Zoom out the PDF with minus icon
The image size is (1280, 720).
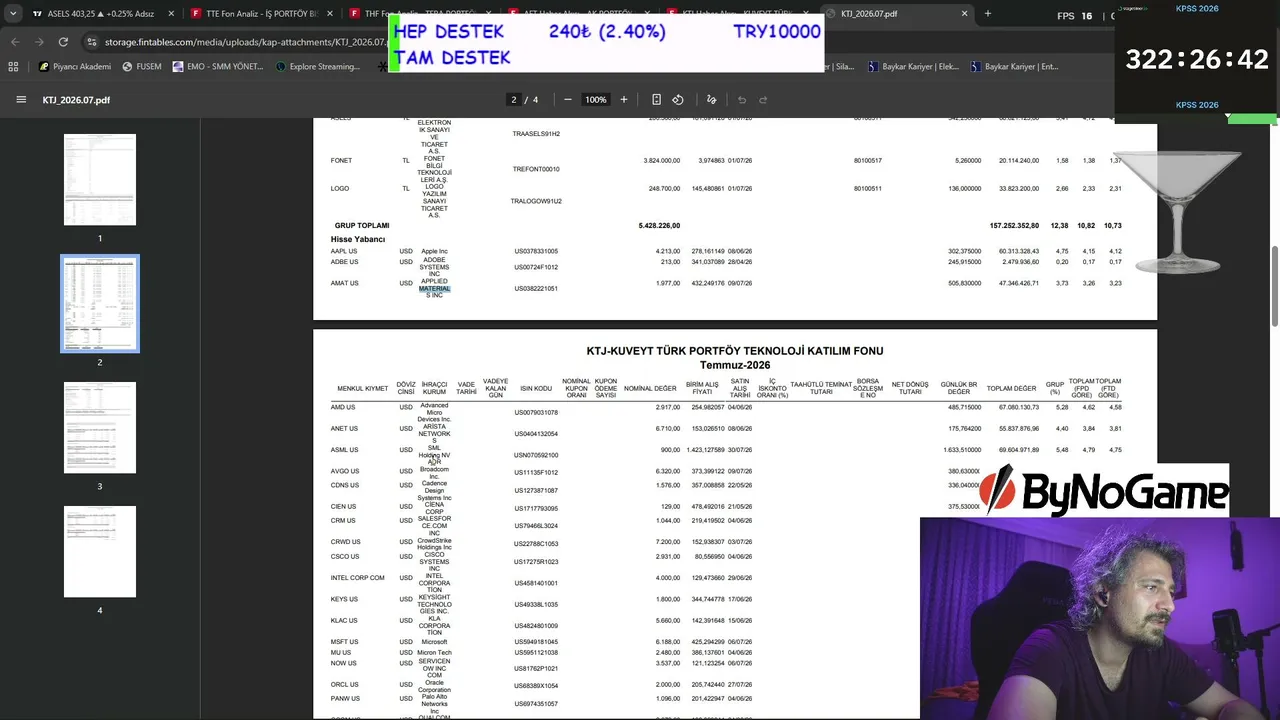pyautogui.click(x=568, y=100)
